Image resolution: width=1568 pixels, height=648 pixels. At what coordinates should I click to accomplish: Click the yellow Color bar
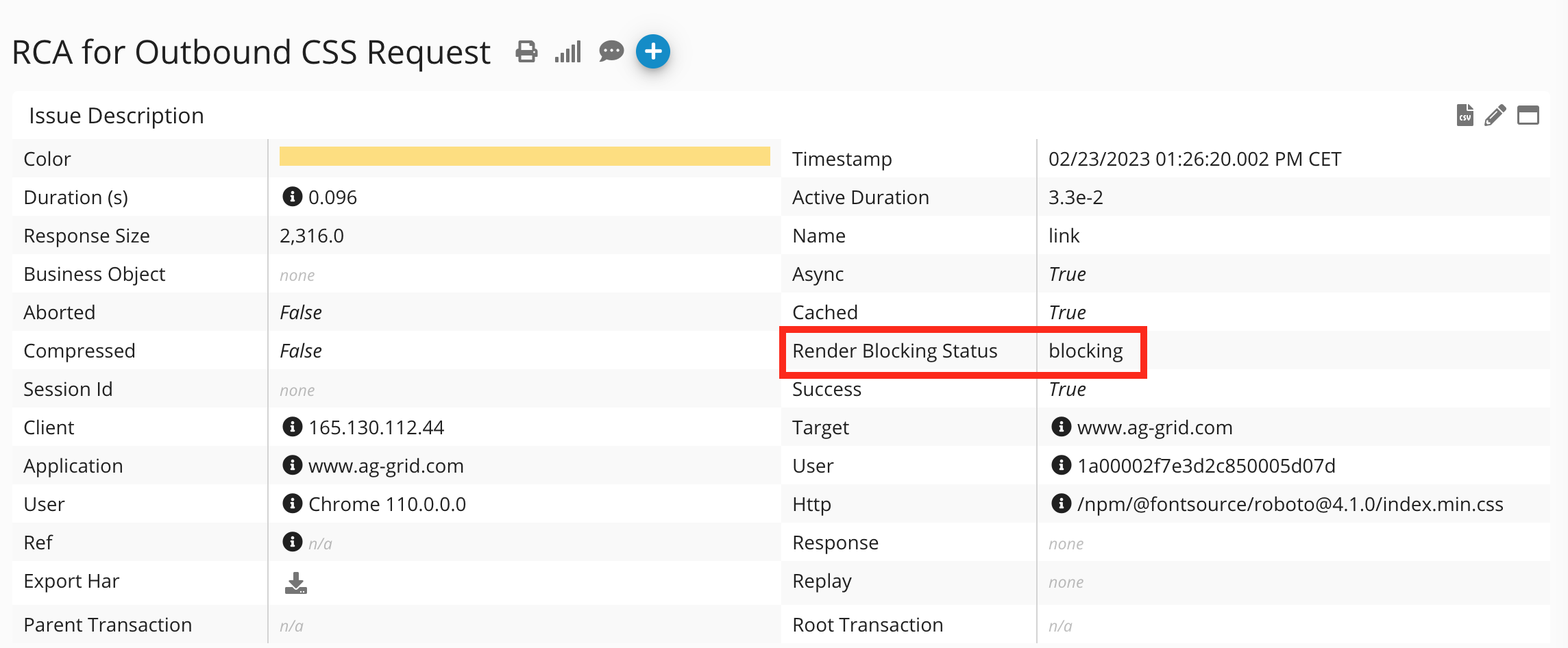coord(524,156)
